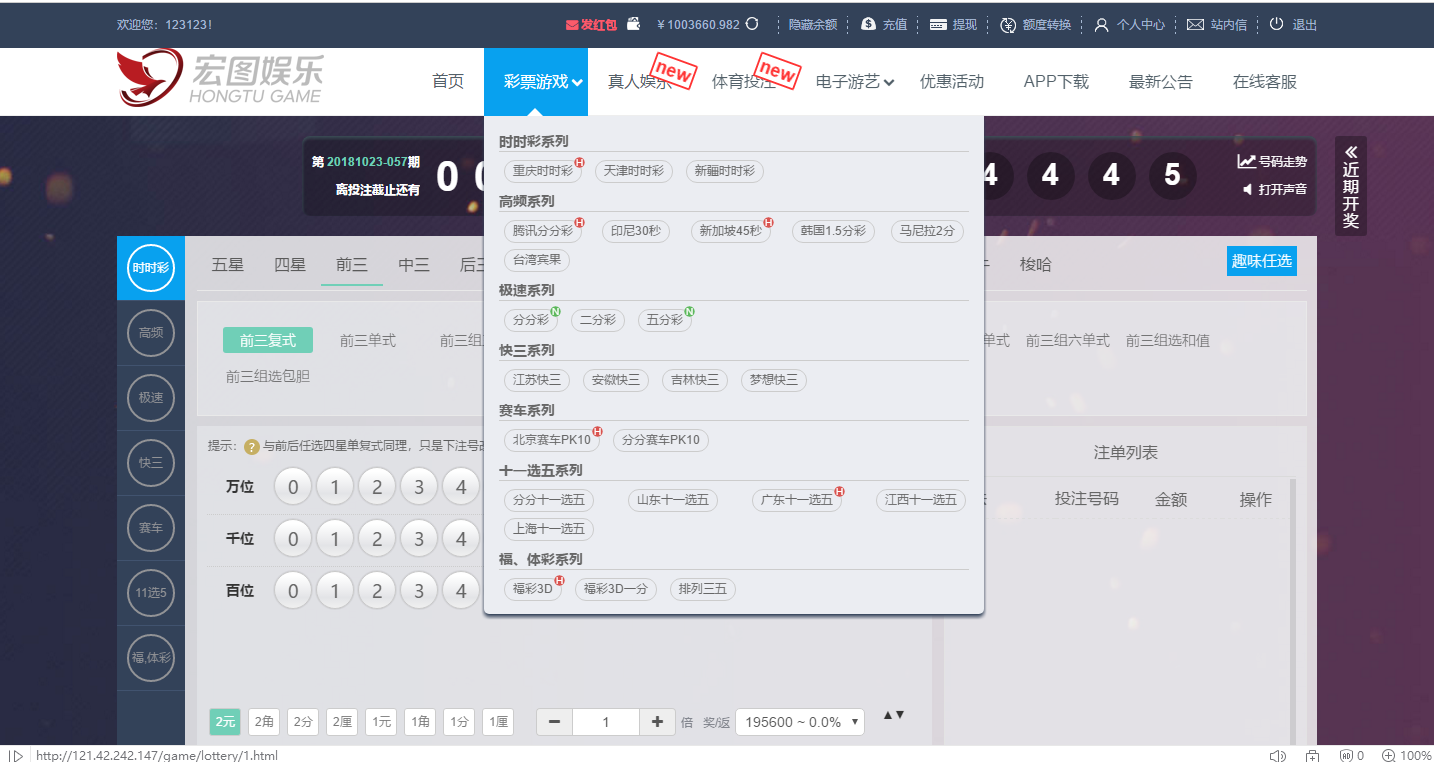Open 个人中心 user profile icon

click(x=1101, y=24)
